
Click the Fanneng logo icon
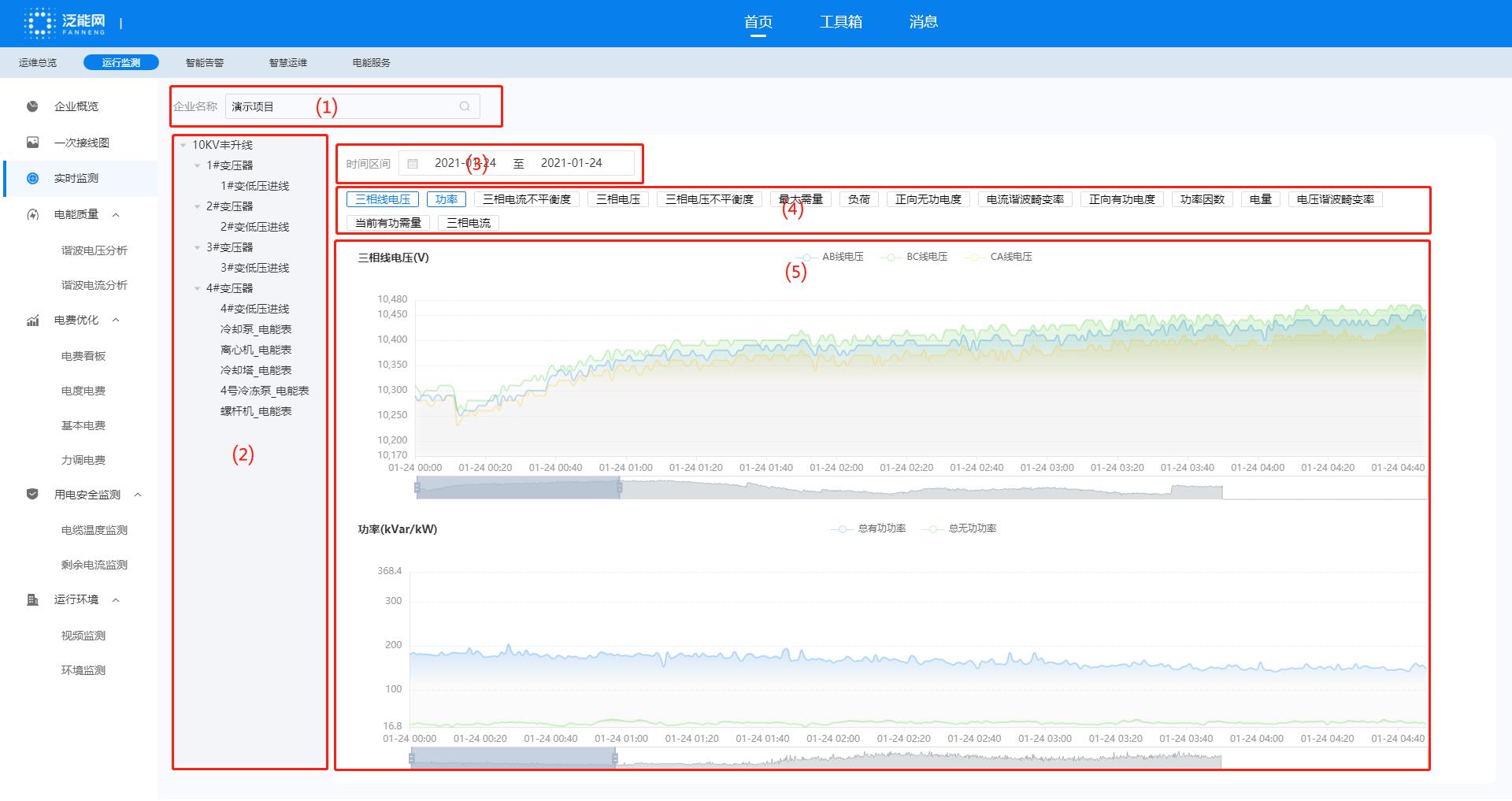coord(39,23)
